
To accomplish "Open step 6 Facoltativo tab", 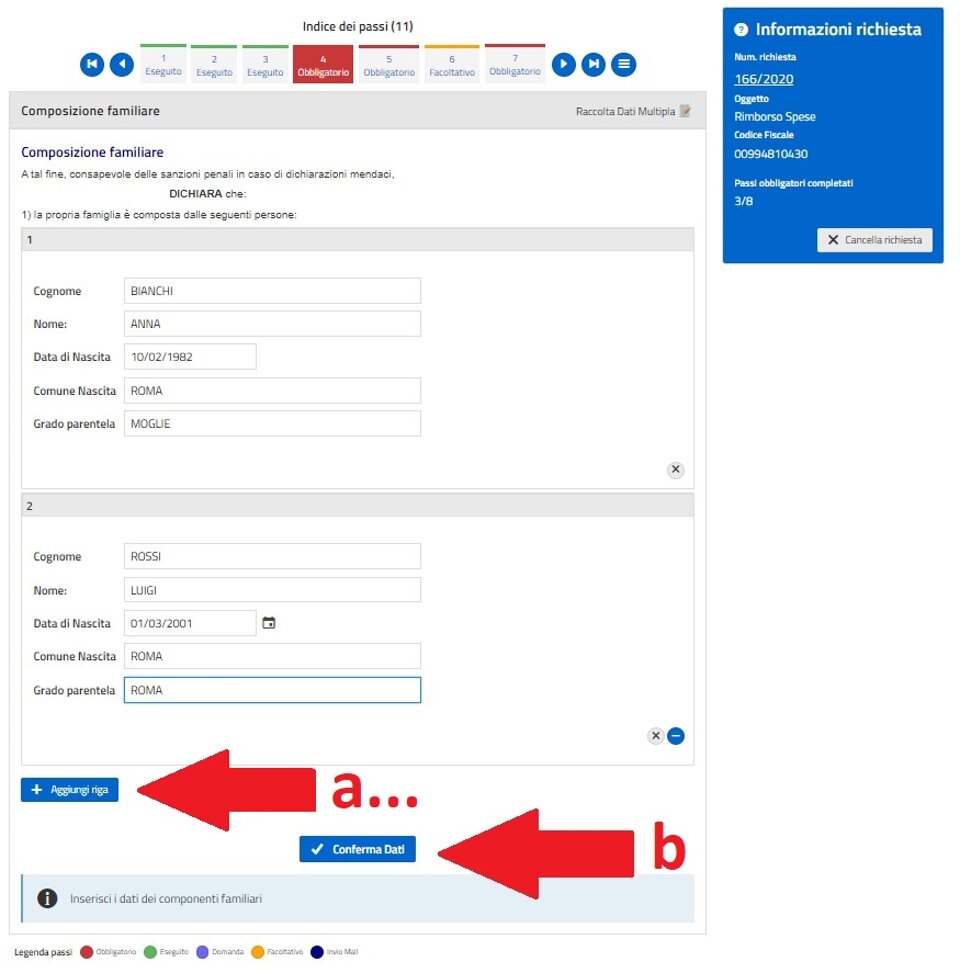I will (x=452, y=65).
